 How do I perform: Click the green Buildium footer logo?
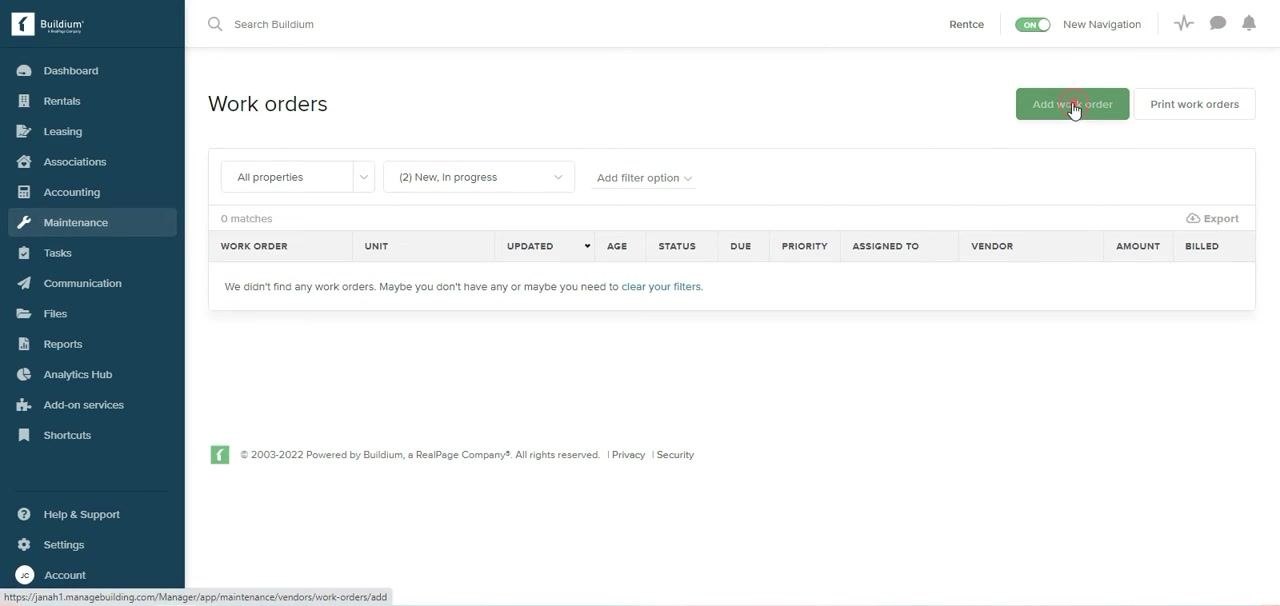tap(220, 455)
